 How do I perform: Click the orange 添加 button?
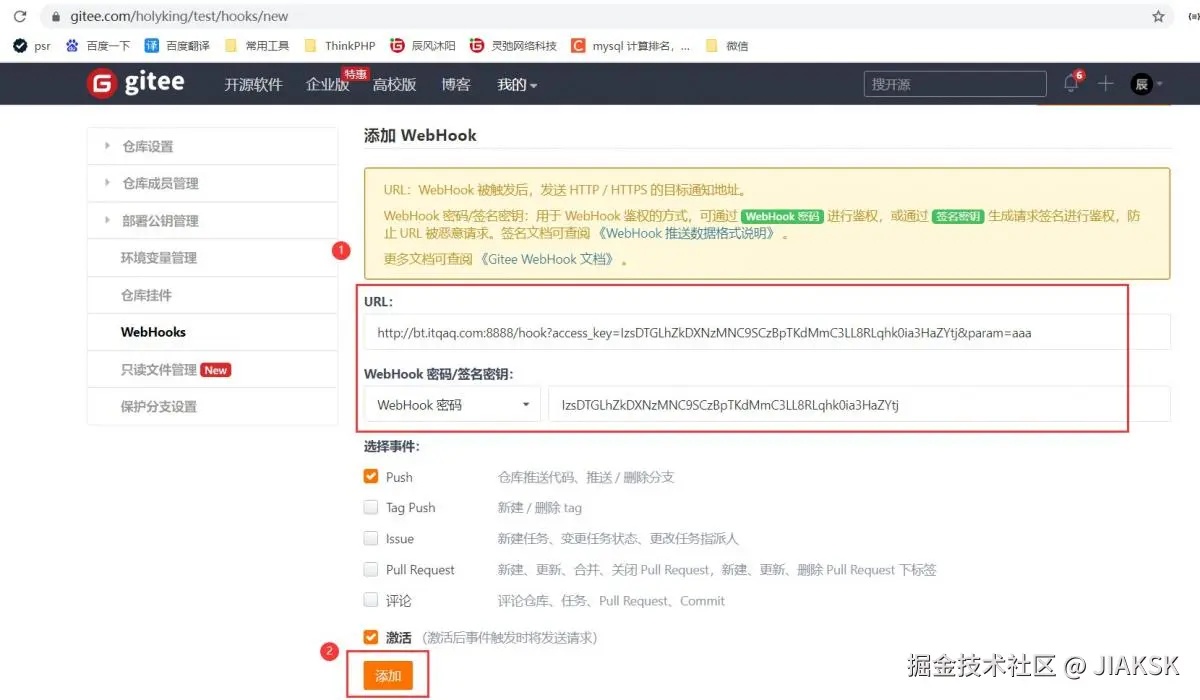coord(388,676)
